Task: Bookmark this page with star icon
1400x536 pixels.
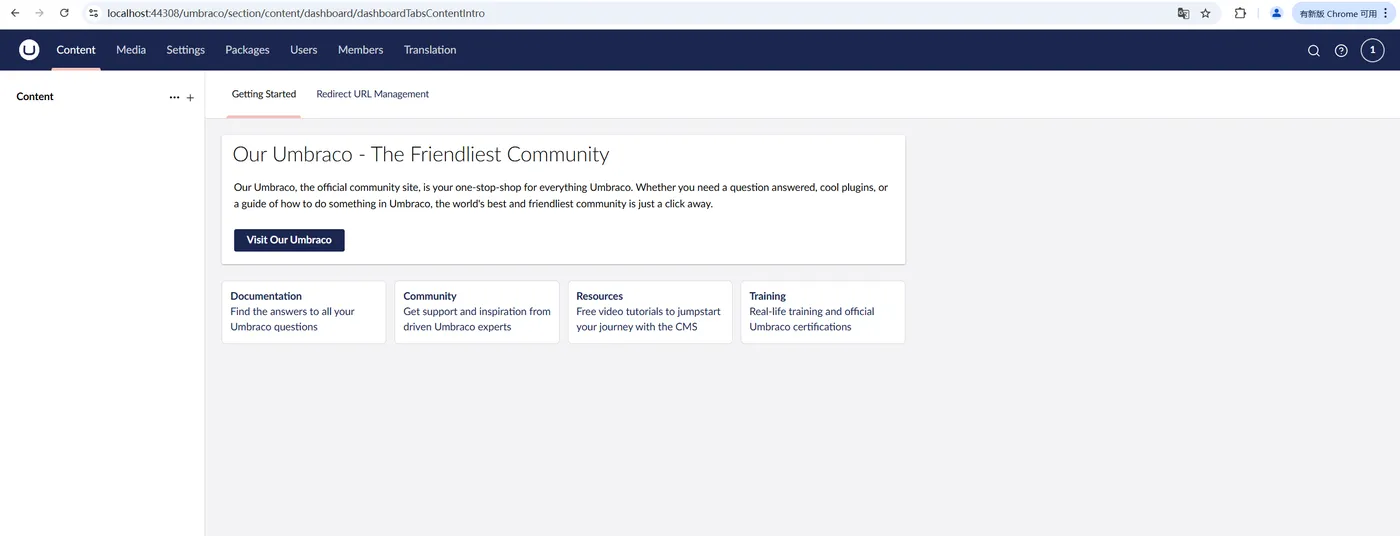Action: [x=1206, y=13]
